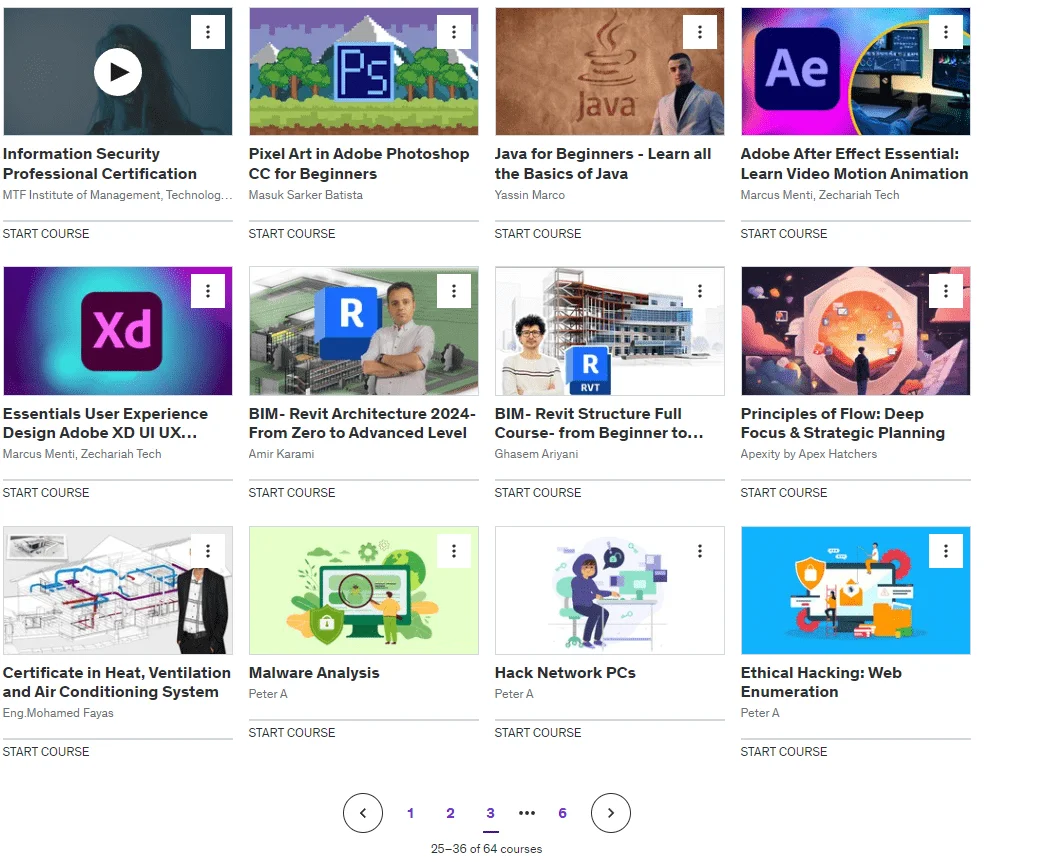Open options menu on Information Security card

click(x=208, y=32)
